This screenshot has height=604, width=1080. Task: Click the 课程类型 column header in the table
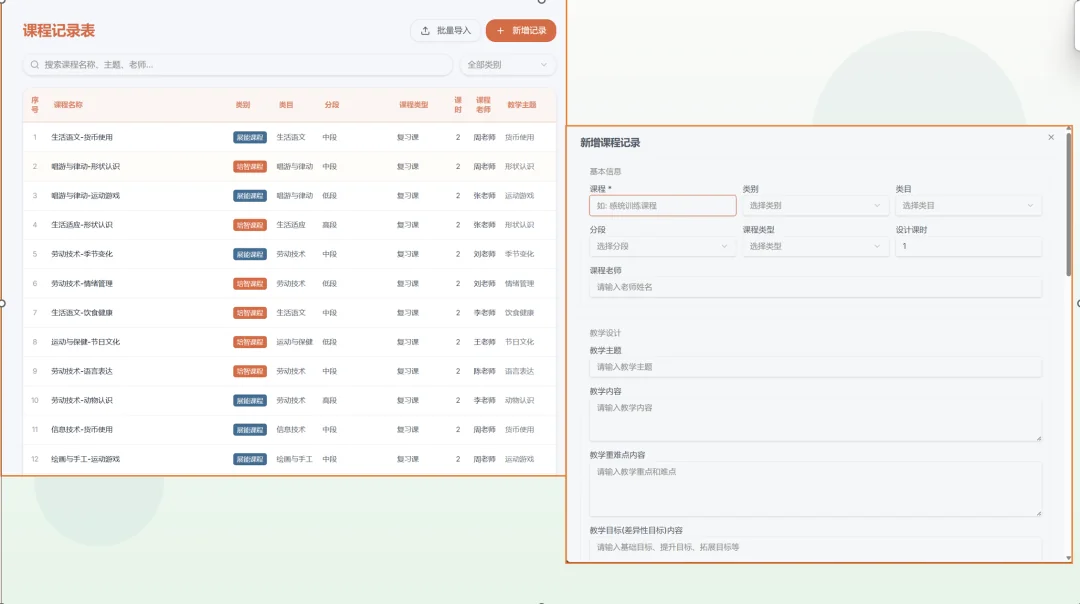point(413,105)
